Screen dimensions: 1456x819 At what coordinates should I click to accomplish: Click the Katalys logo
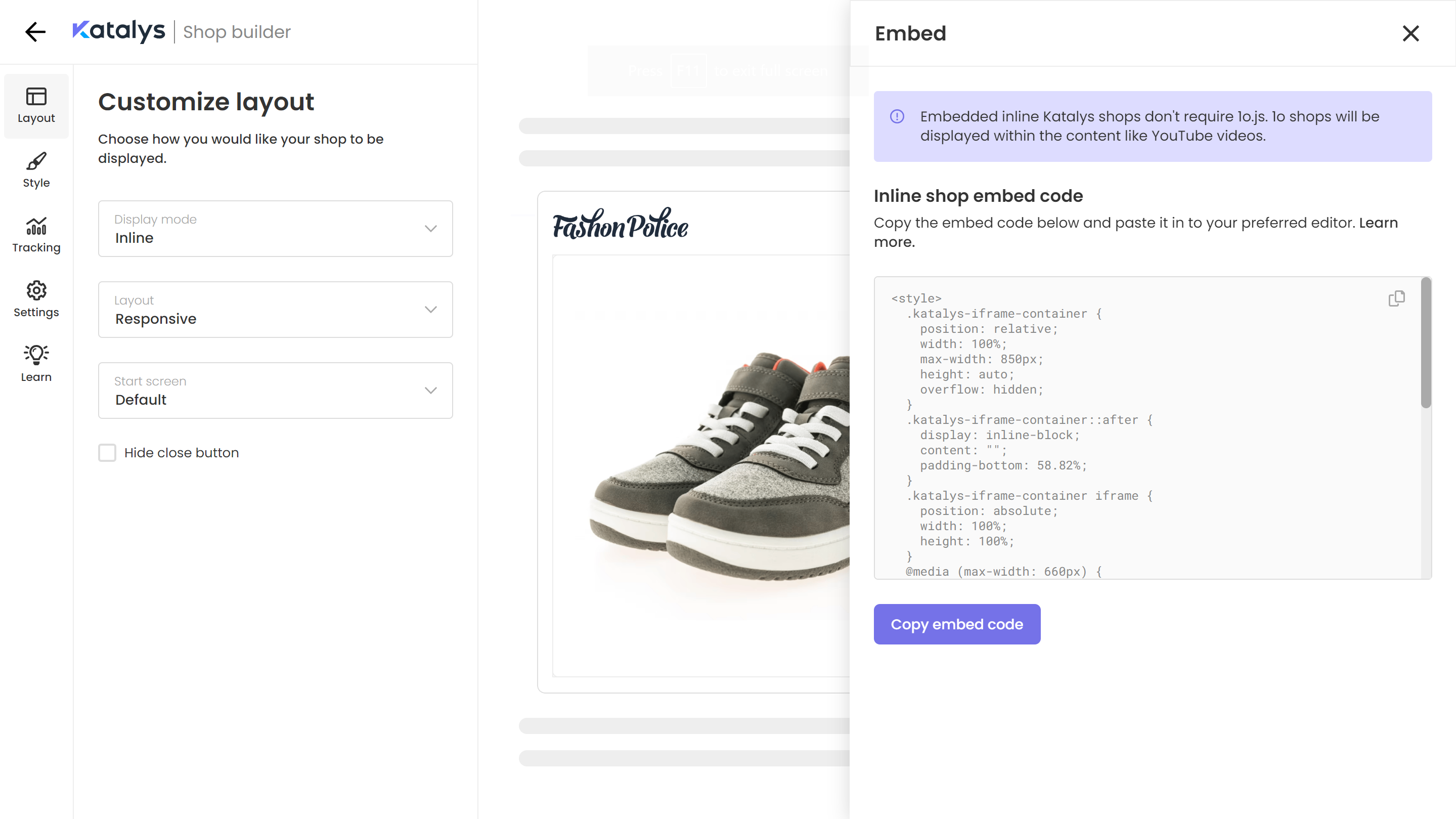pyautogui.click(x=119, y=32)
